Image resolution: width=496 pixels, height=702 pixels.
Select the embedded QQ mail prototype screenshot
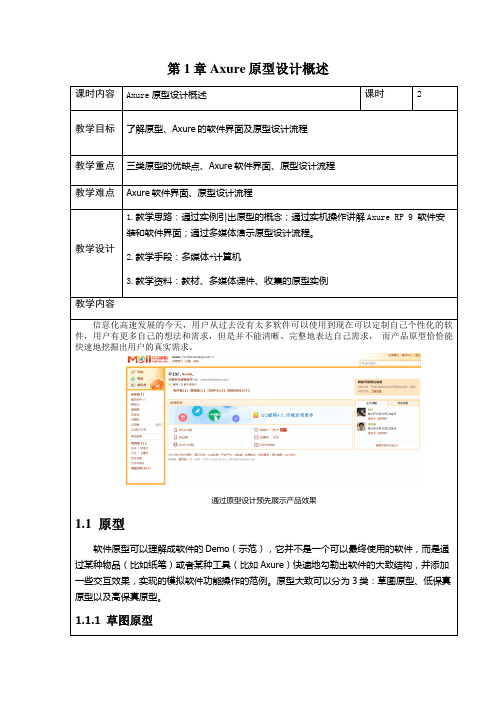pos(274,419)
